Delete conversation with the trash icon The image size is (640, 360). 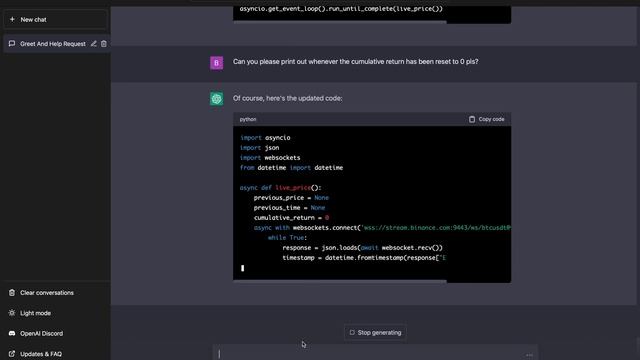[x=104, y=44]
